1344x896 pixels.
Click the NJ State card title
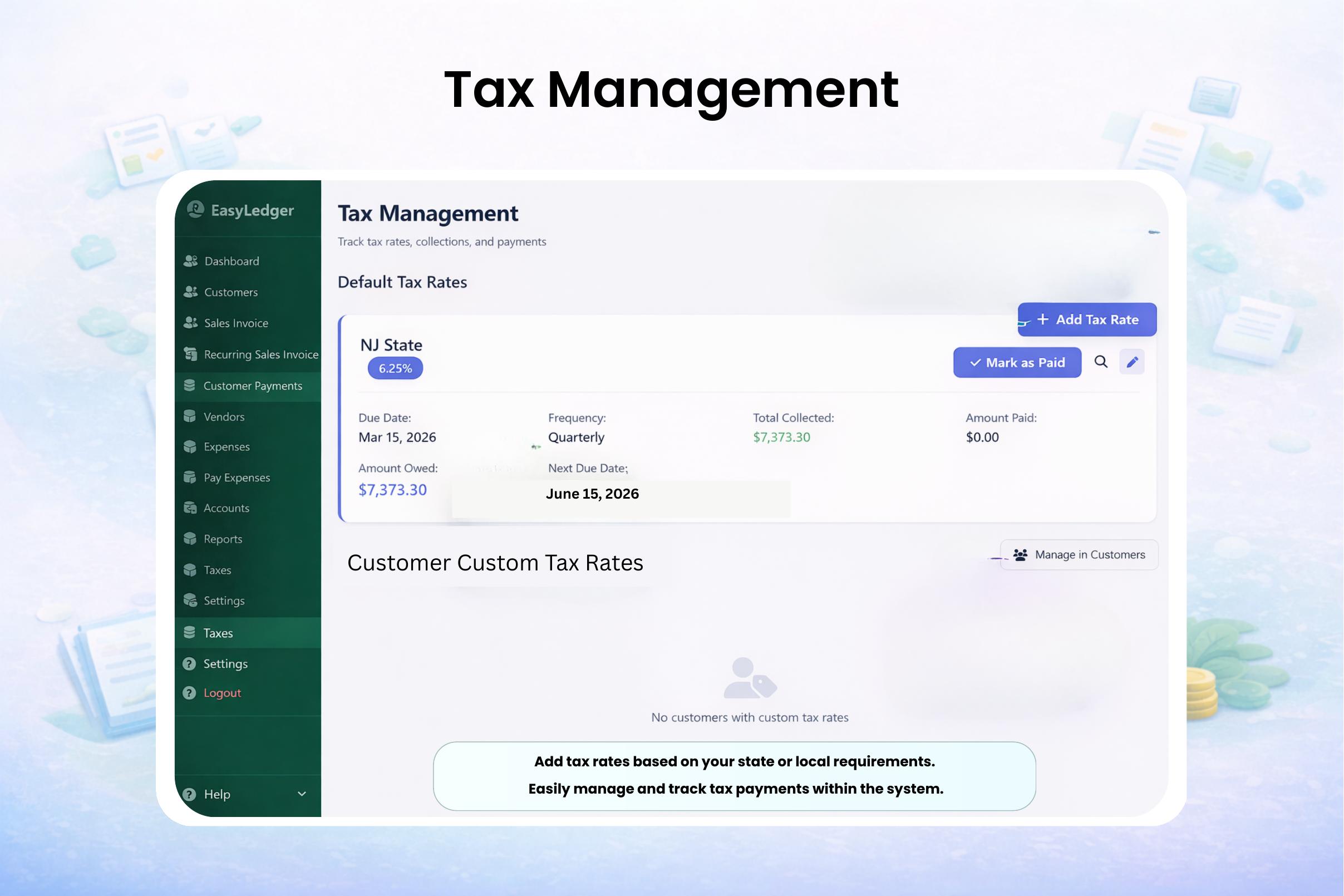click(x=391, y=345)
